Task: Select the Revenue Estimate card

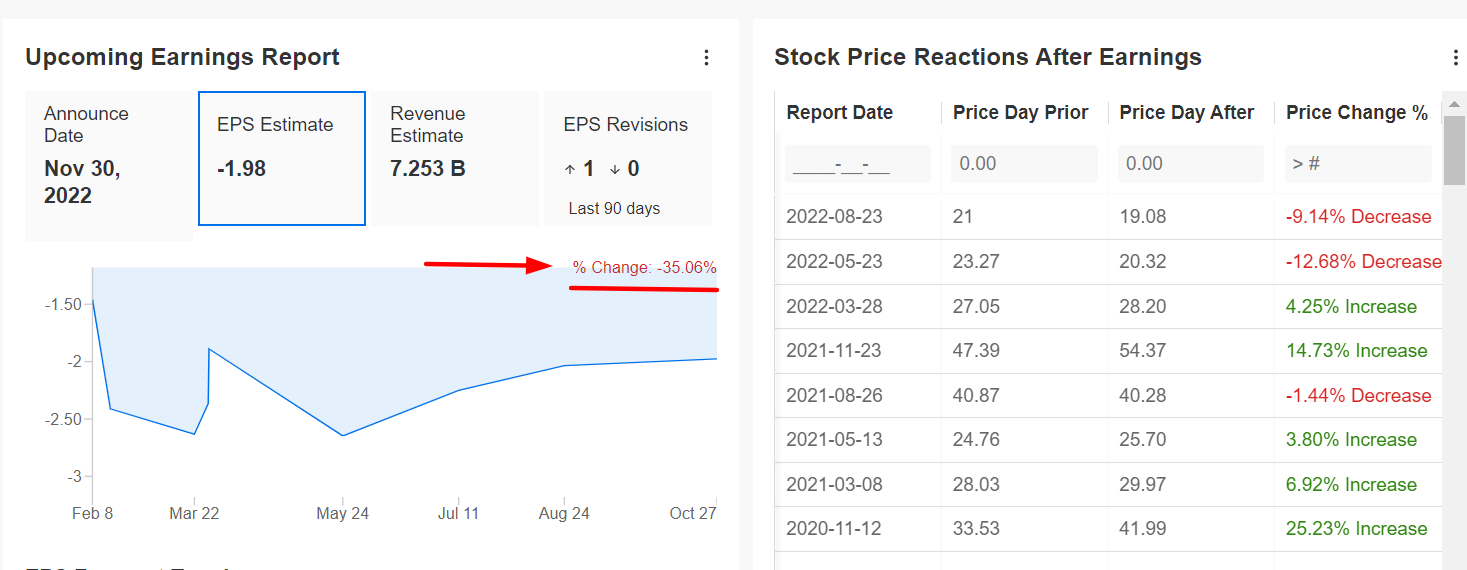Action: (455, 158)
